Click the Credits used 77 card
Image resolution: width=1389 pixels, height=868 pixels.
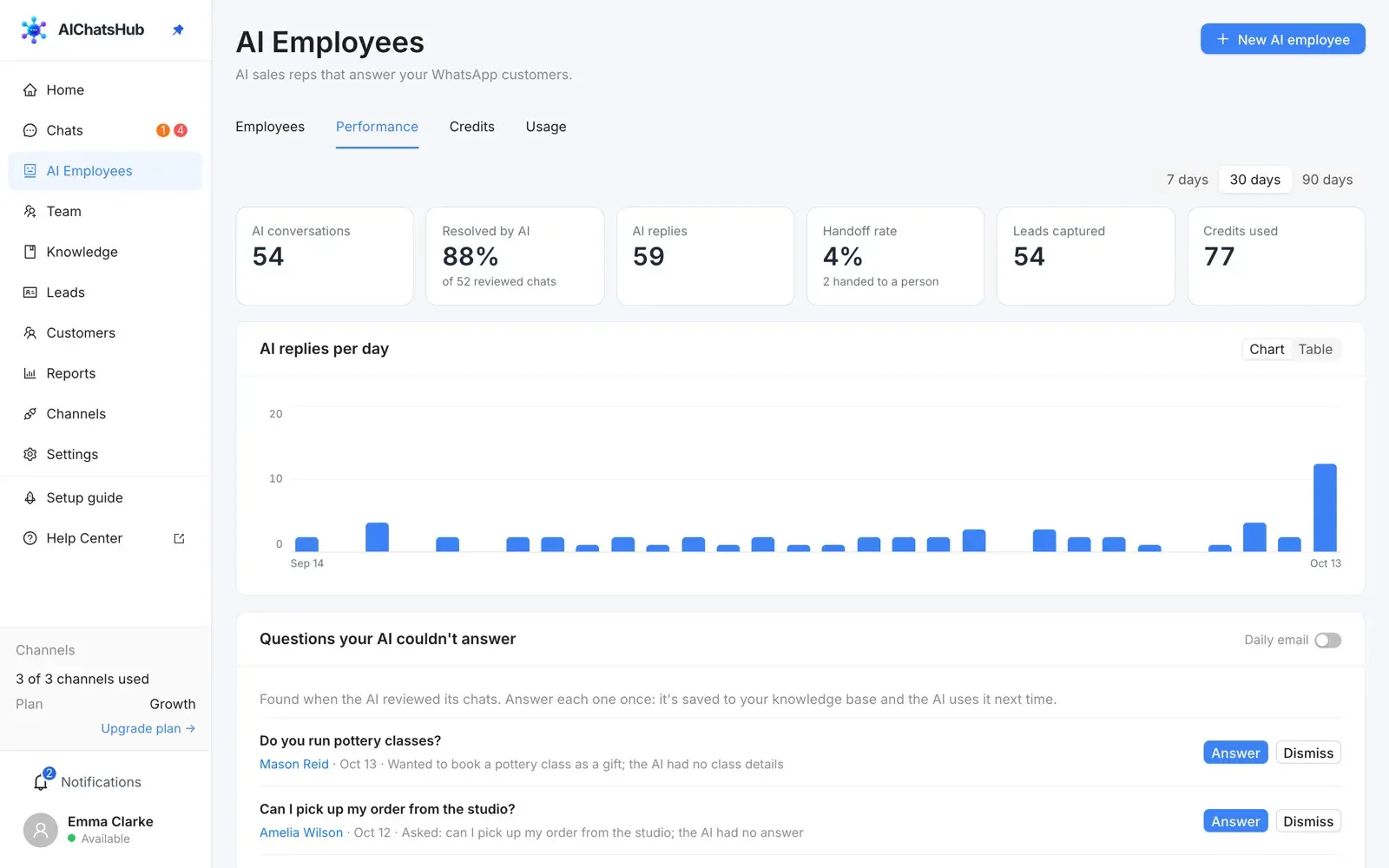point(1276,256)
